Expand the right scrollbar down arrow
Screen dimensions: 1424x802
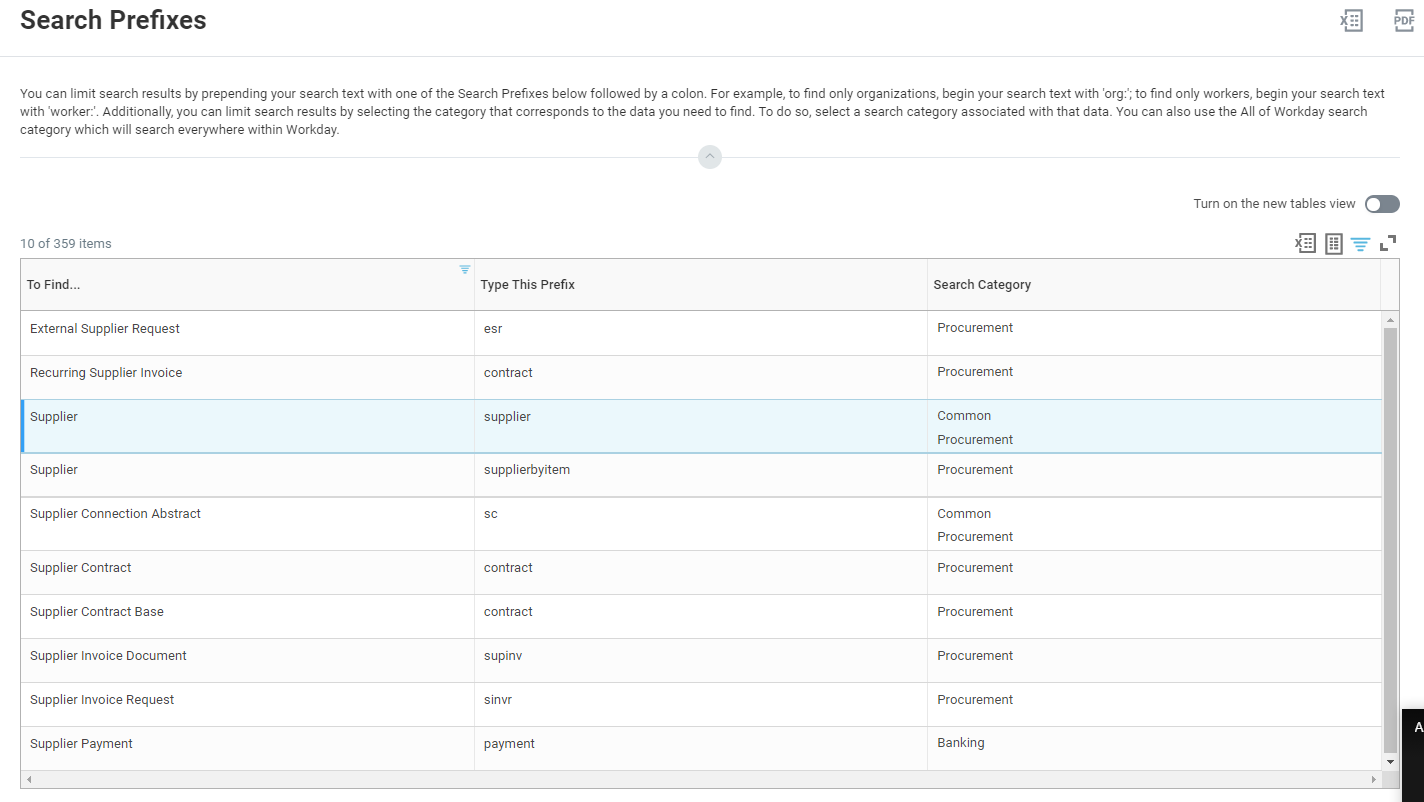1390,763
